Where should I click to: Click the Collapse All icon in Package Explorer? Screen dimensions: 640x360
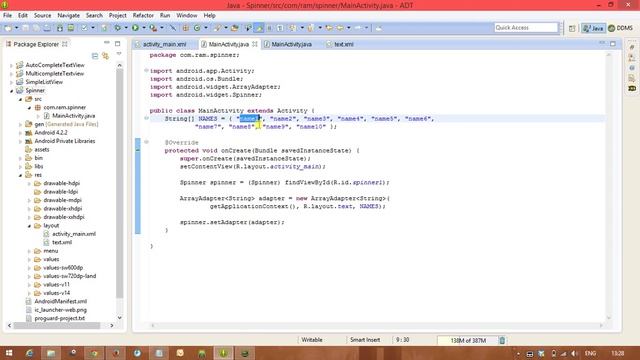95,56
